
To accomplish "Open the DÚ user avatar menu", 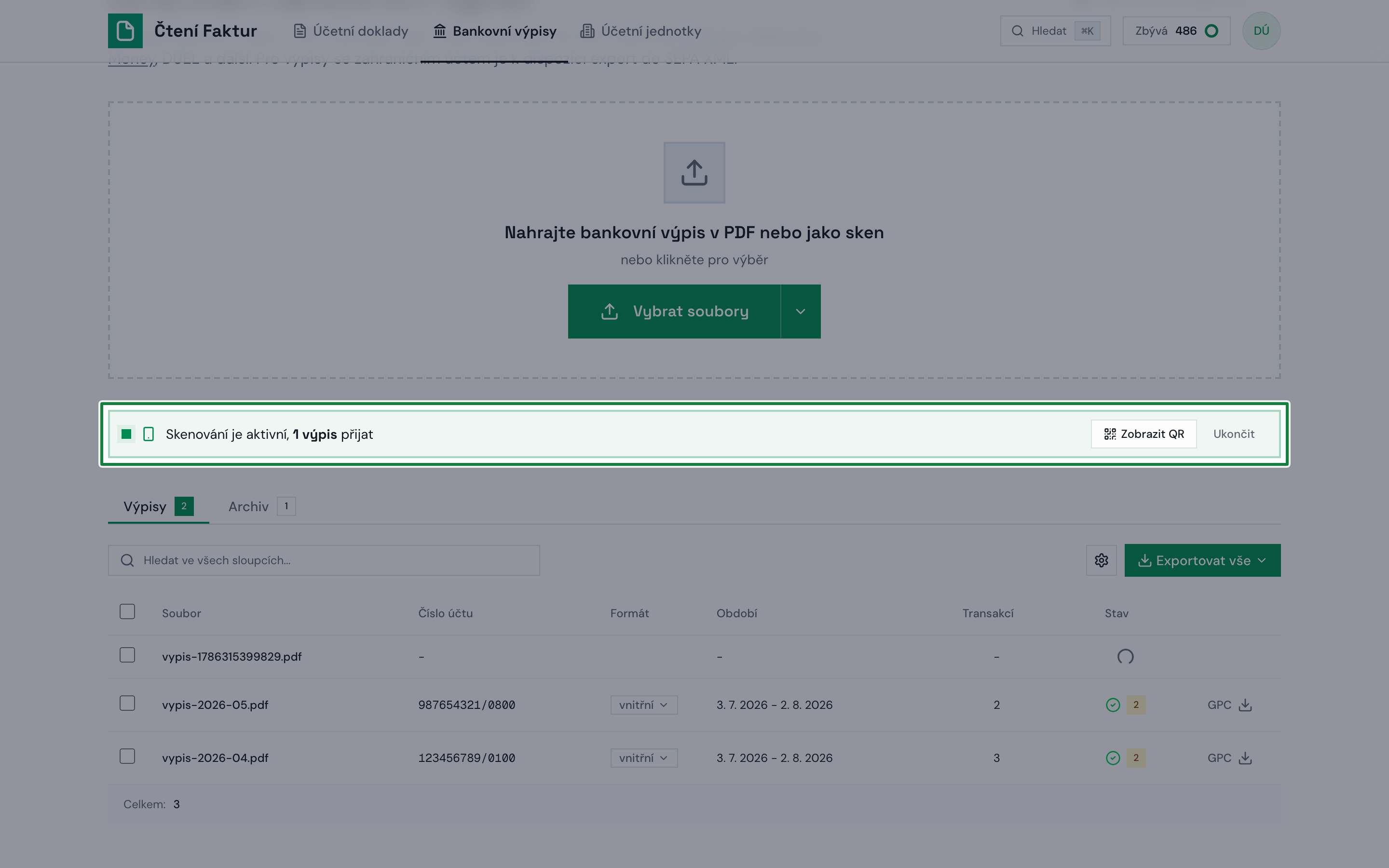I will (x=1261, y=31).
